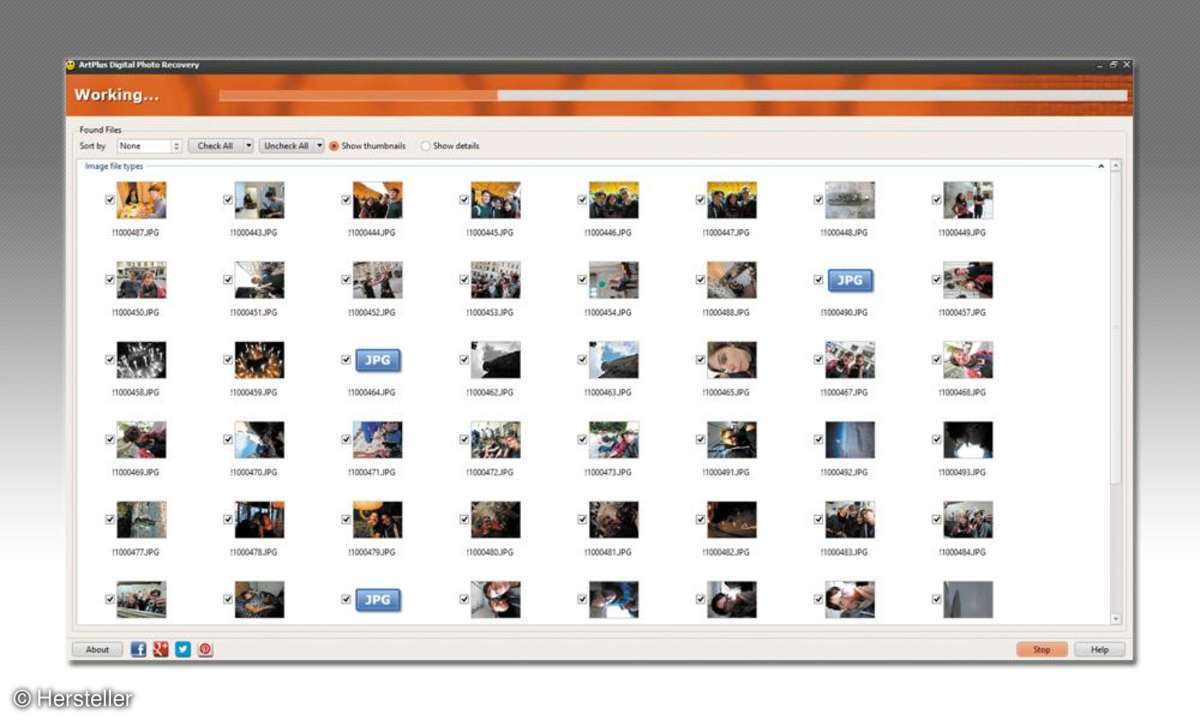Image resolution: width=1200 pixels, height=720 pixels.
Task: Open the Pinterest link icon
Action: (x=205, y=649)
